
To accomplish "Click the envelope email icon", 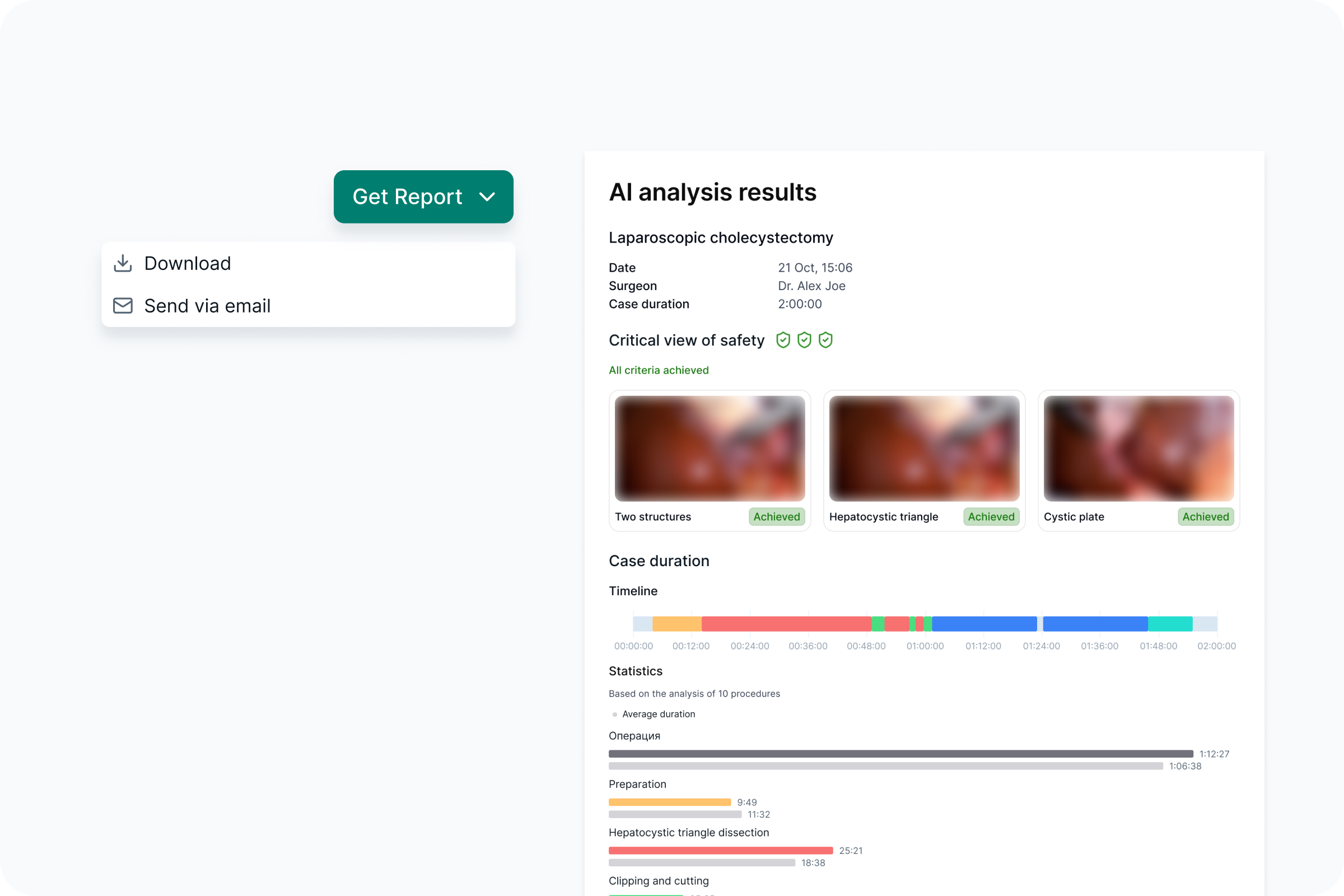I will (122, 306).
